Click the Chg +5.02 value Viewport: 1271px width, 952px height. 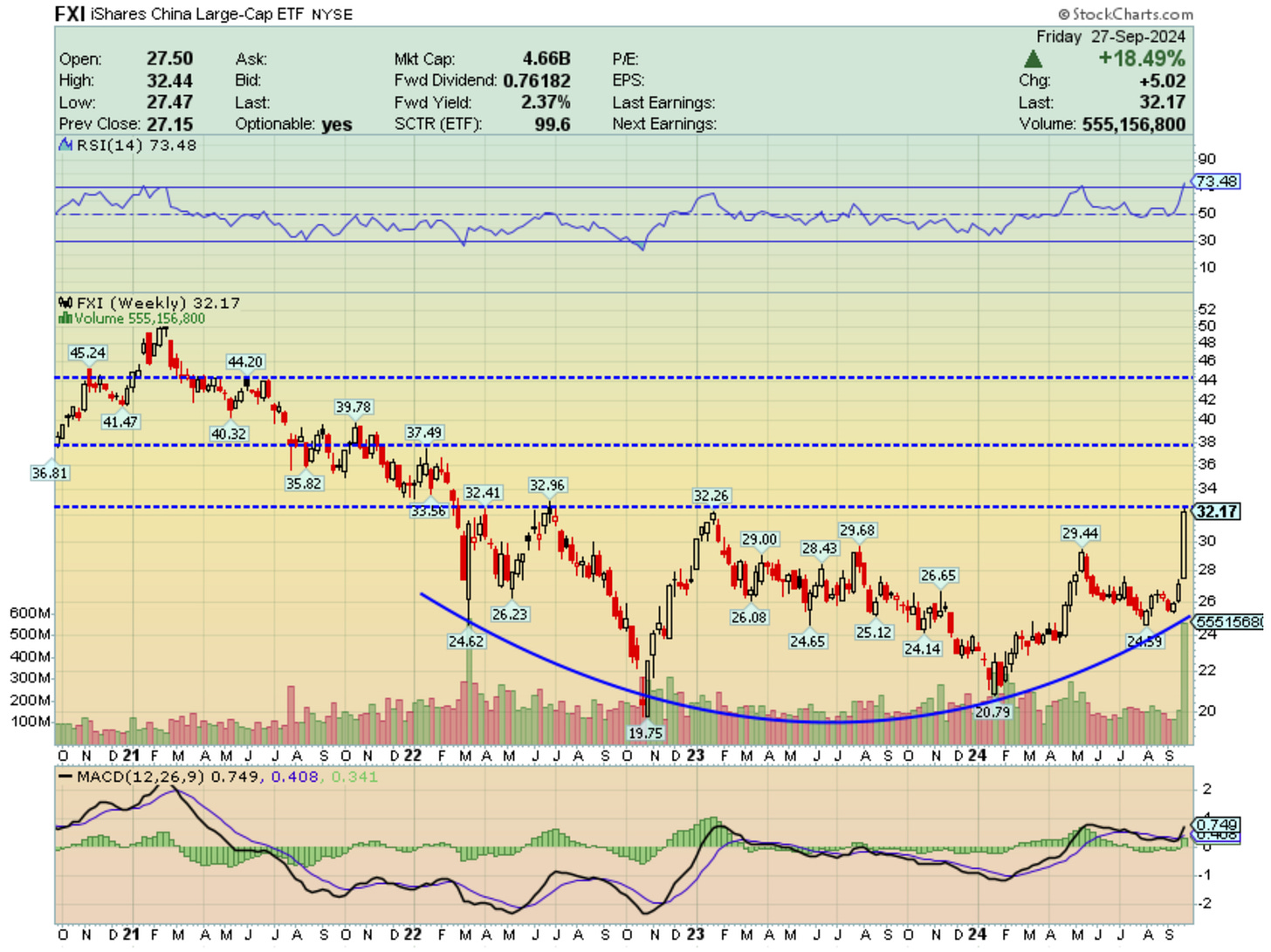1162,81
